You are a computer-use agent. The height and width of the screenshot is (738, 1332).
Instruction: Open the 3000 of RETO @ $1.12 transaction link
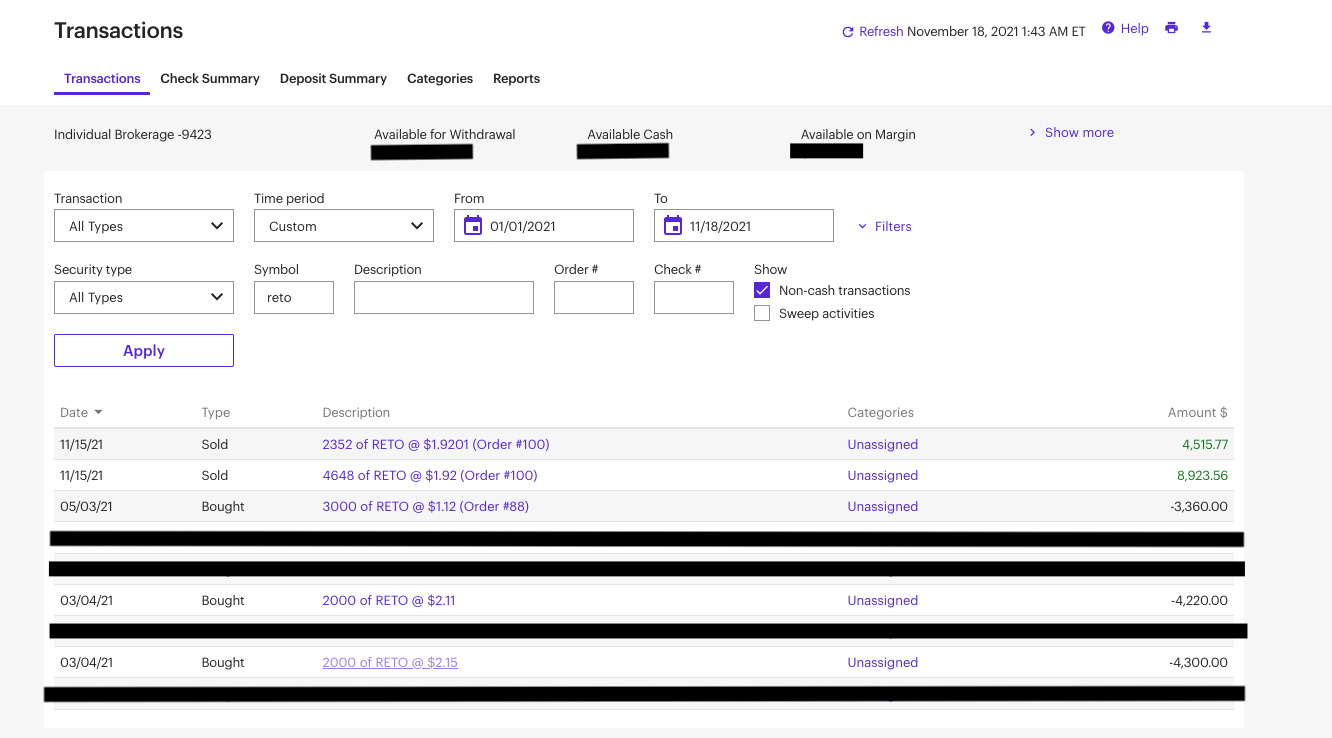coord(425,507)
